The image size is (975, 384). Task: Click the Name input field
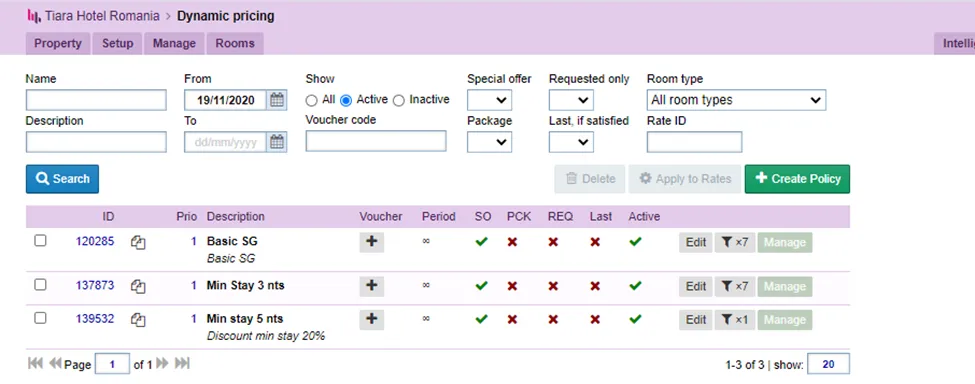click(x=96, y=100)
